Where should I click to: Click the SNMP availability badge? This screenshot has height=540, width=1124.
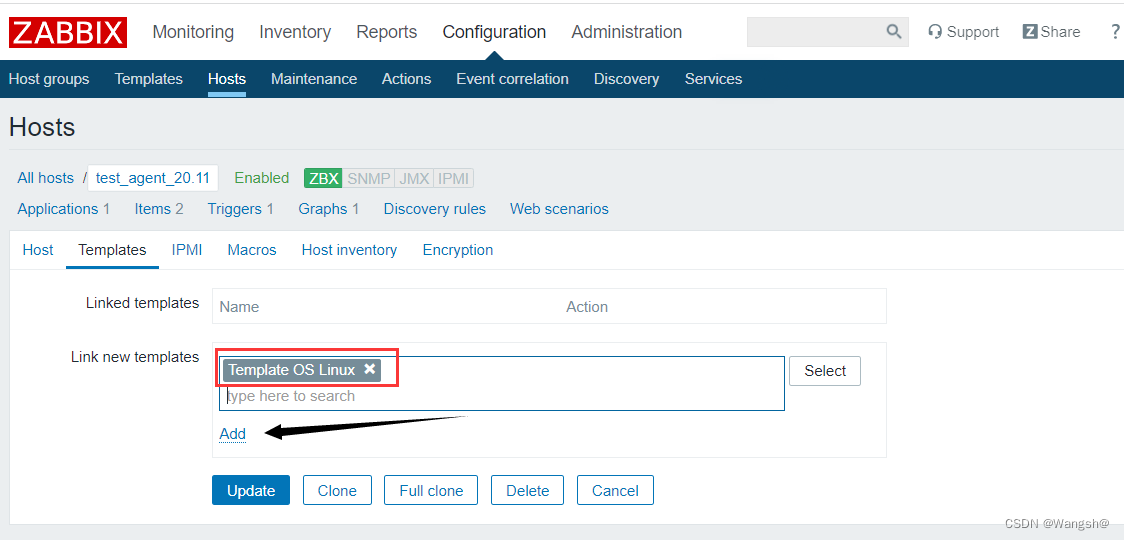coord(368,179)
